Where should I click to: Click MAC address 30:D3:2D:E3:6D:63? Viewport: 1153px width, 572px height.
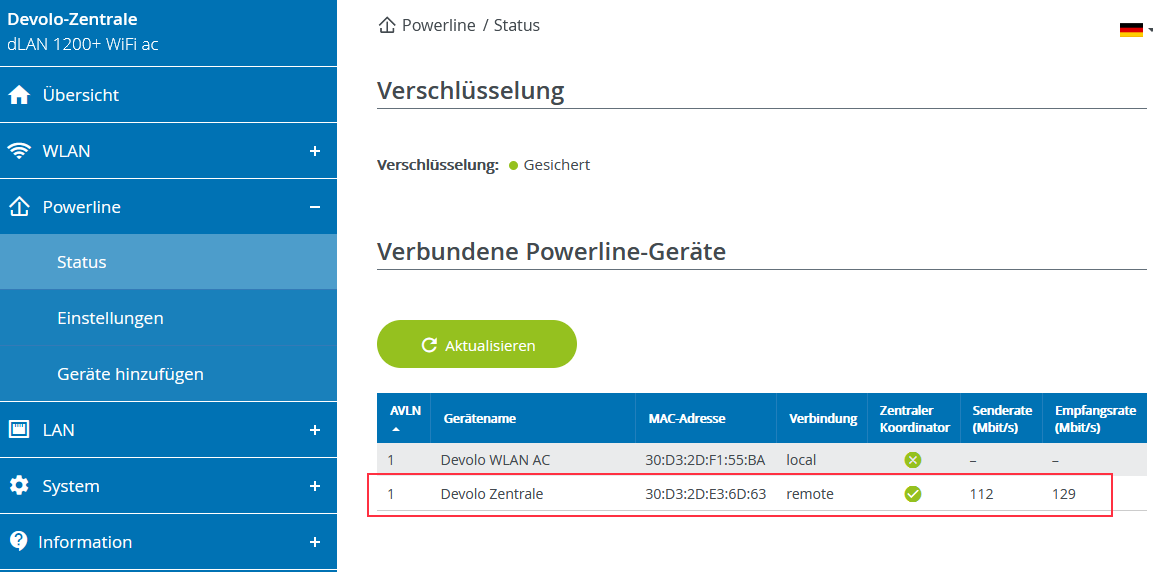[705, 494]
